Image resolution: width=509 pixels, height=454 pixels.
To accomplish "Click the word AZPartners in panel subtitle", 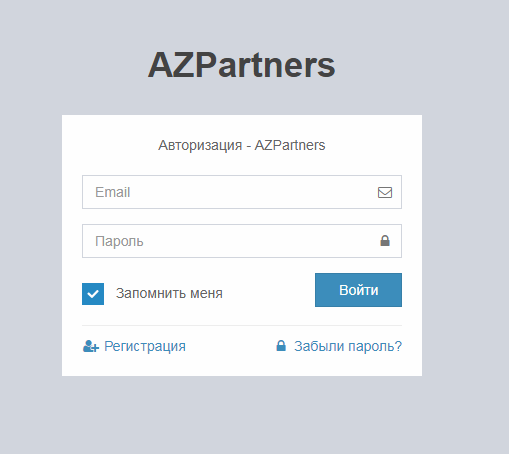I will click(290, 145).
